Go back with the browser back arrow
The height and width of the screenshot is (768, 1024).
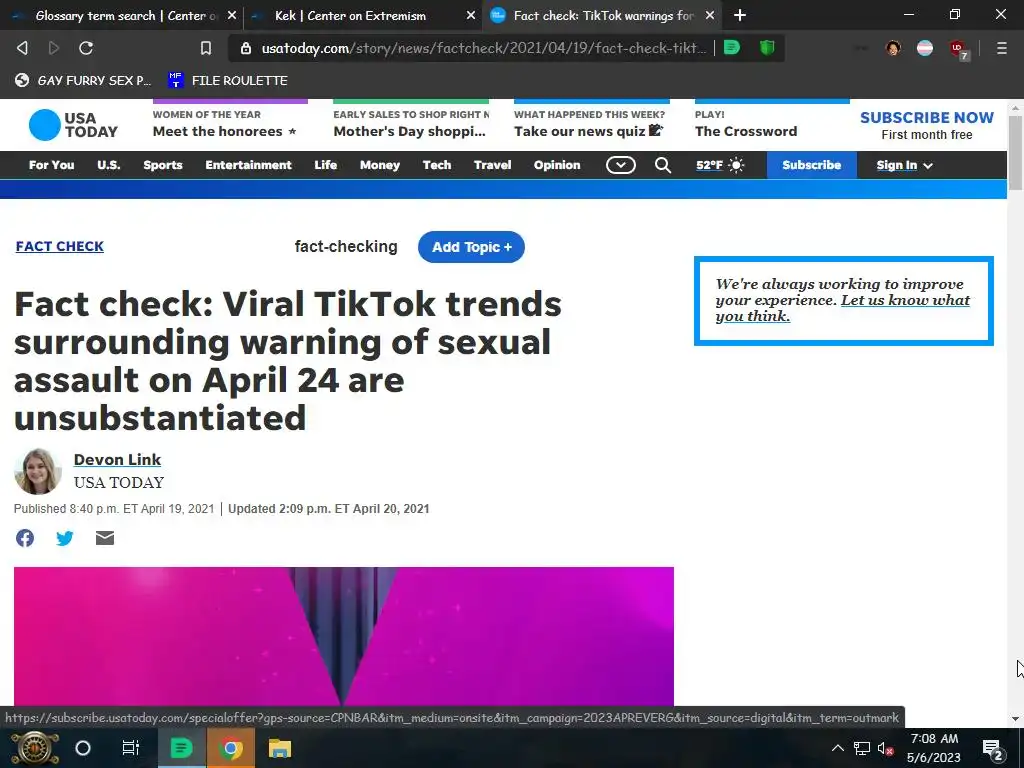[22, 48]
